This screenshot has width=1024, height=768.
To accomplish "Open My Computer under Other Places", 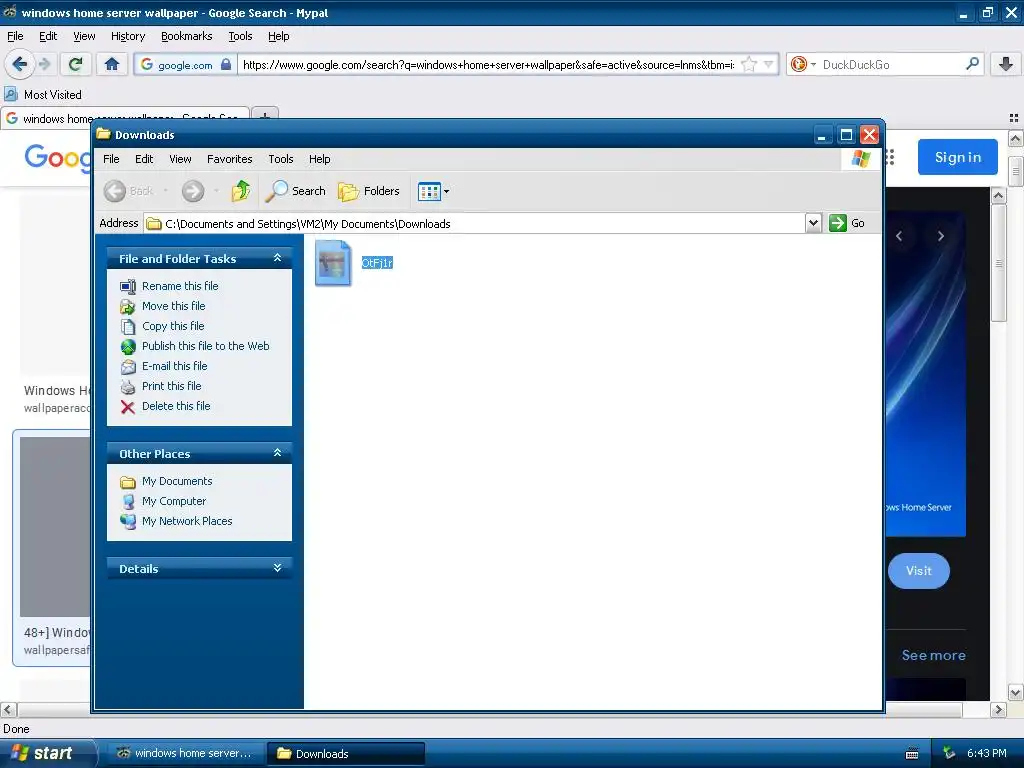I will tap(174, 501).
